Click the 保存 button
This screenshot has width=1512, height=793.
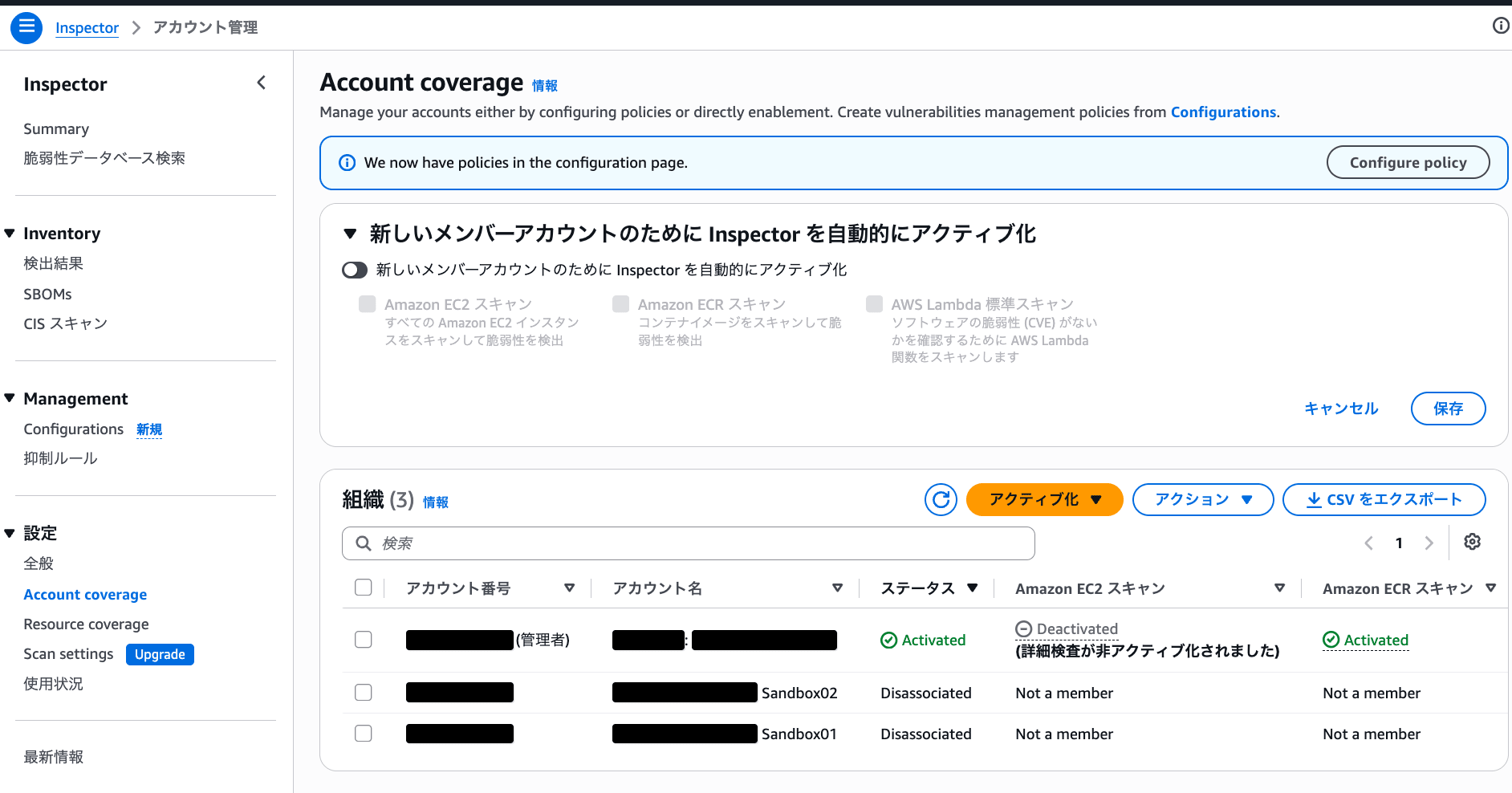(x=1448, y=409)
